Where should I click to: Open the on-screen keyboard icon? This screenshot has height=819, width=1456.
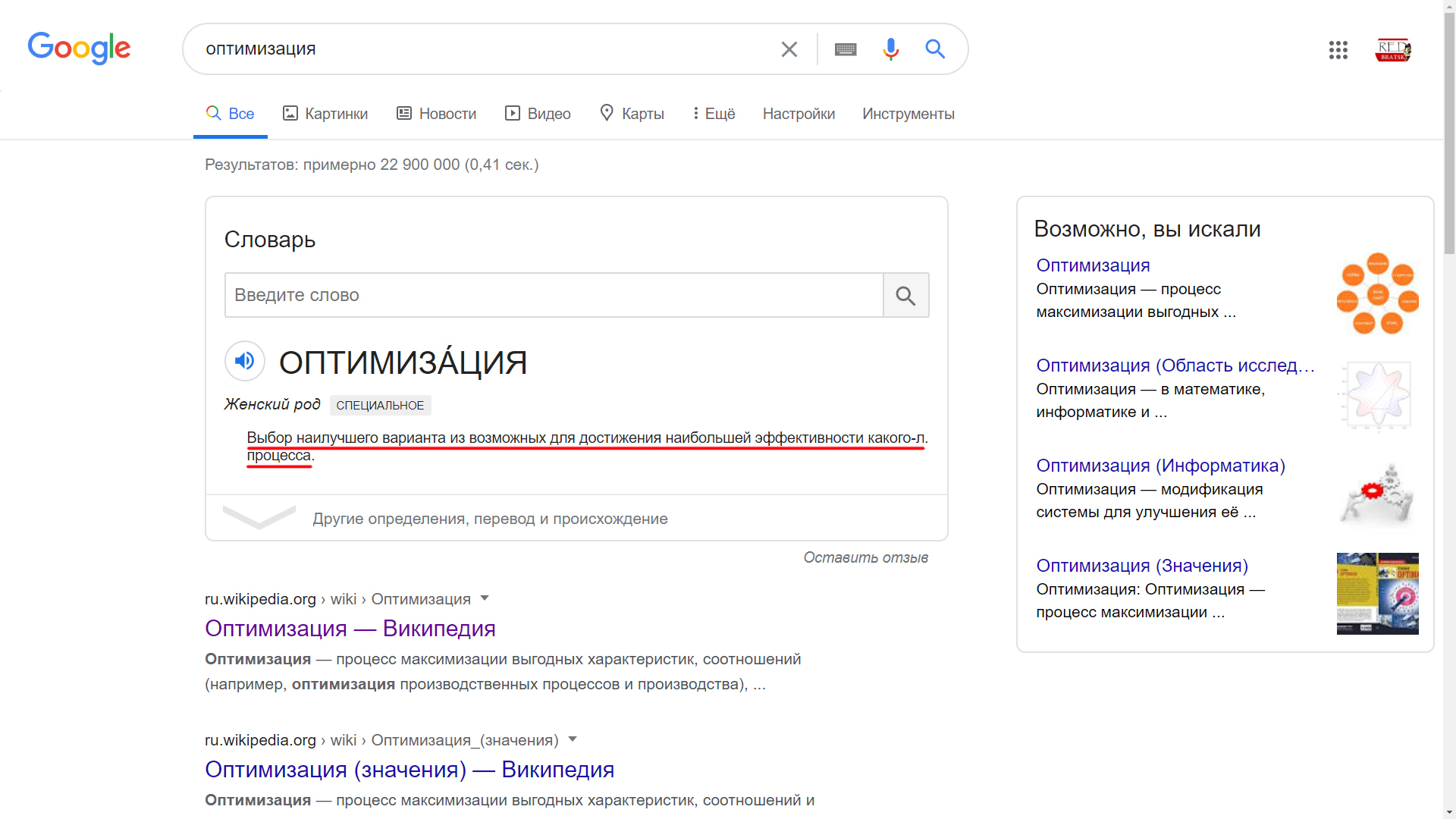pyautogui.click(x=846, y=49)
